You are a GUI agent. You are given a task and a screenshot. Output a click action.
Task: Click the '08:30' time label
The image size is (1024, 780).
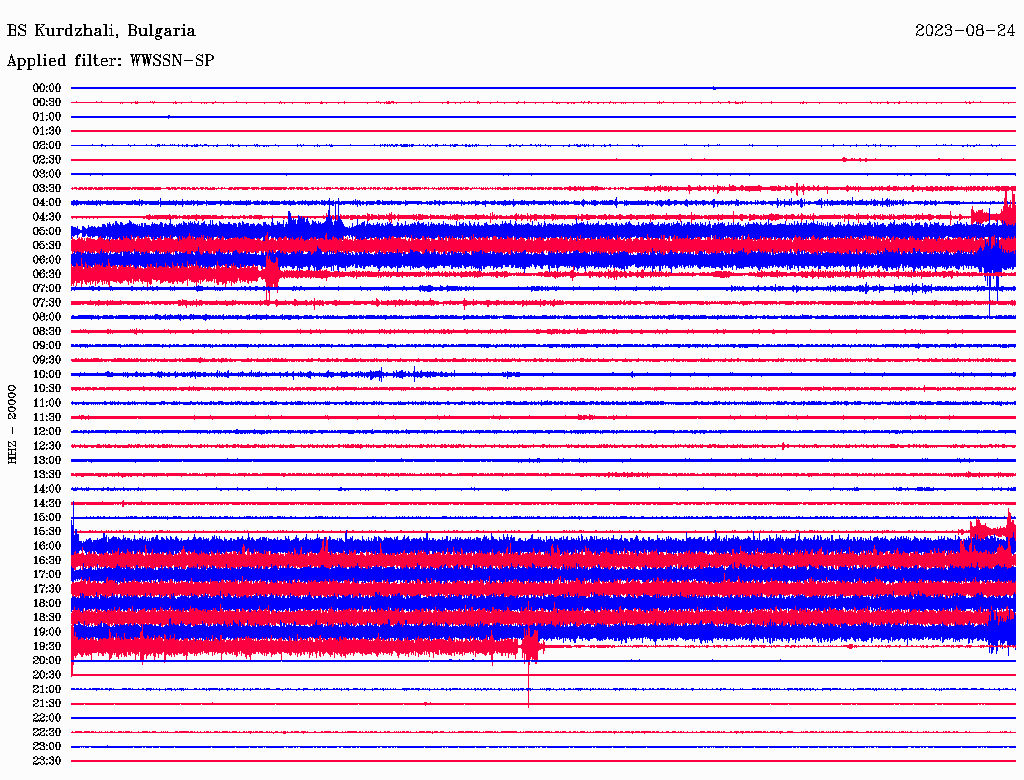(x=47, y=331)
